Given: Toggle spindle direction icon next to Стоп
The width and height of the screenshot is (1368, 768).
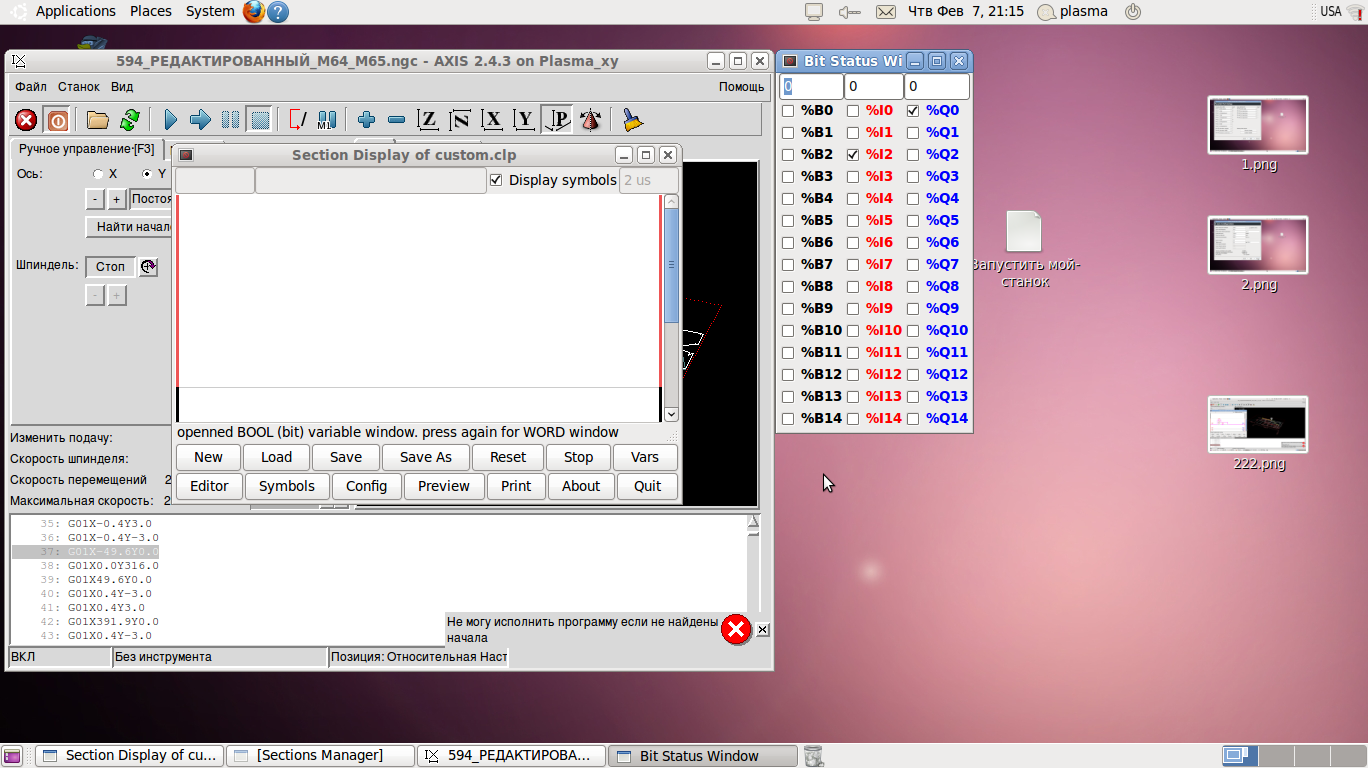Looking at the screenshot, I should pos(148,267).
